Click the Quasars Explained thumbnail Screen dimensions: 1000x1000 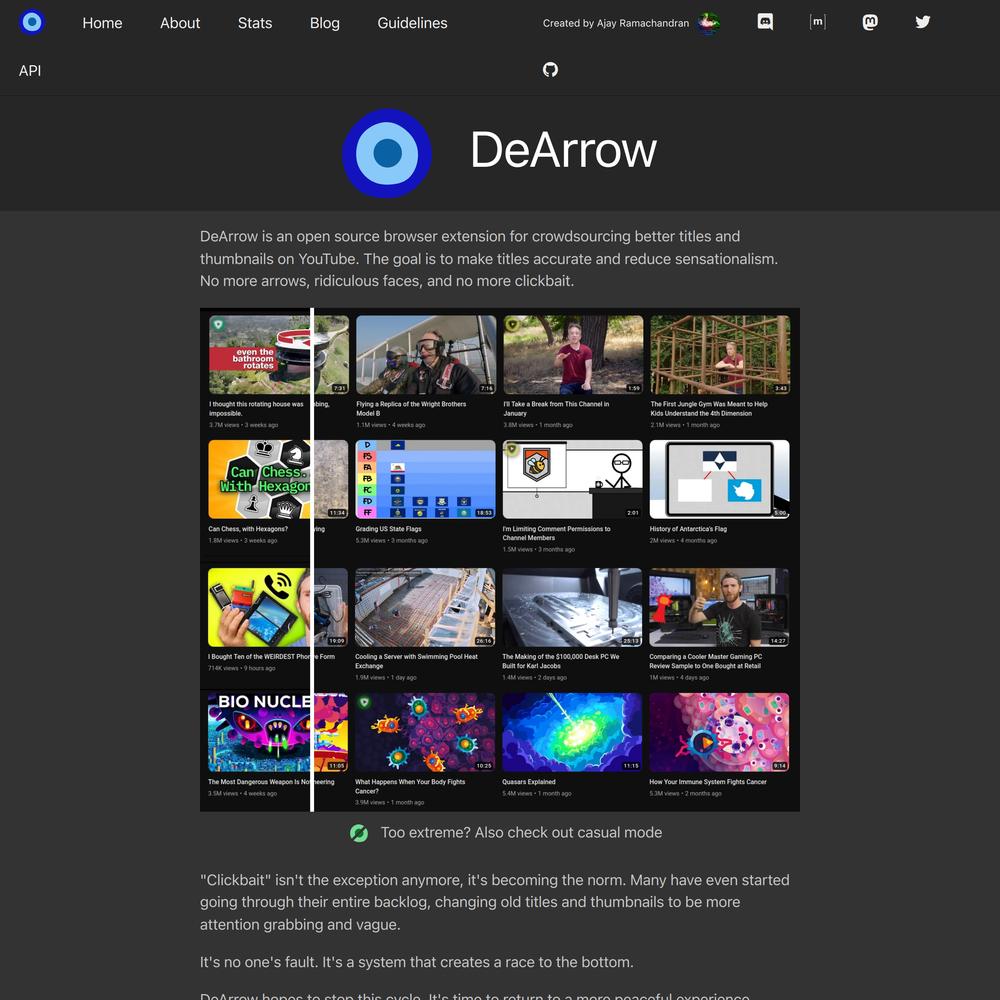[572, 732]
